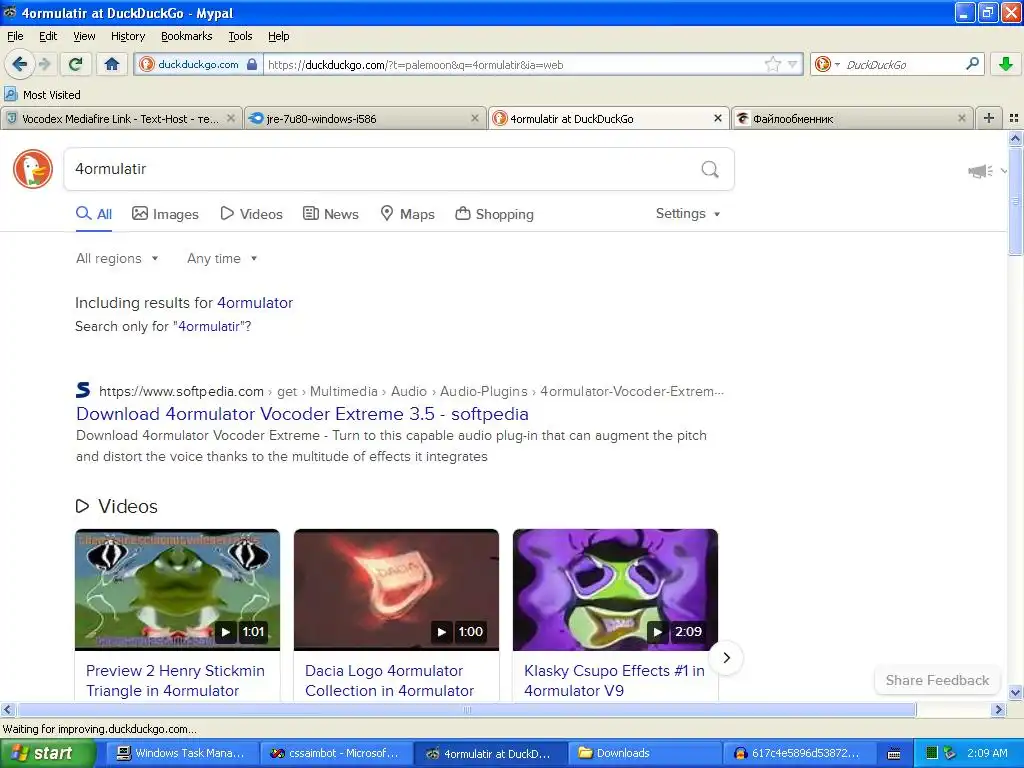Open the Downloads green arrow button
The width and height of the screenshot is (1024, 768).
1006,64
